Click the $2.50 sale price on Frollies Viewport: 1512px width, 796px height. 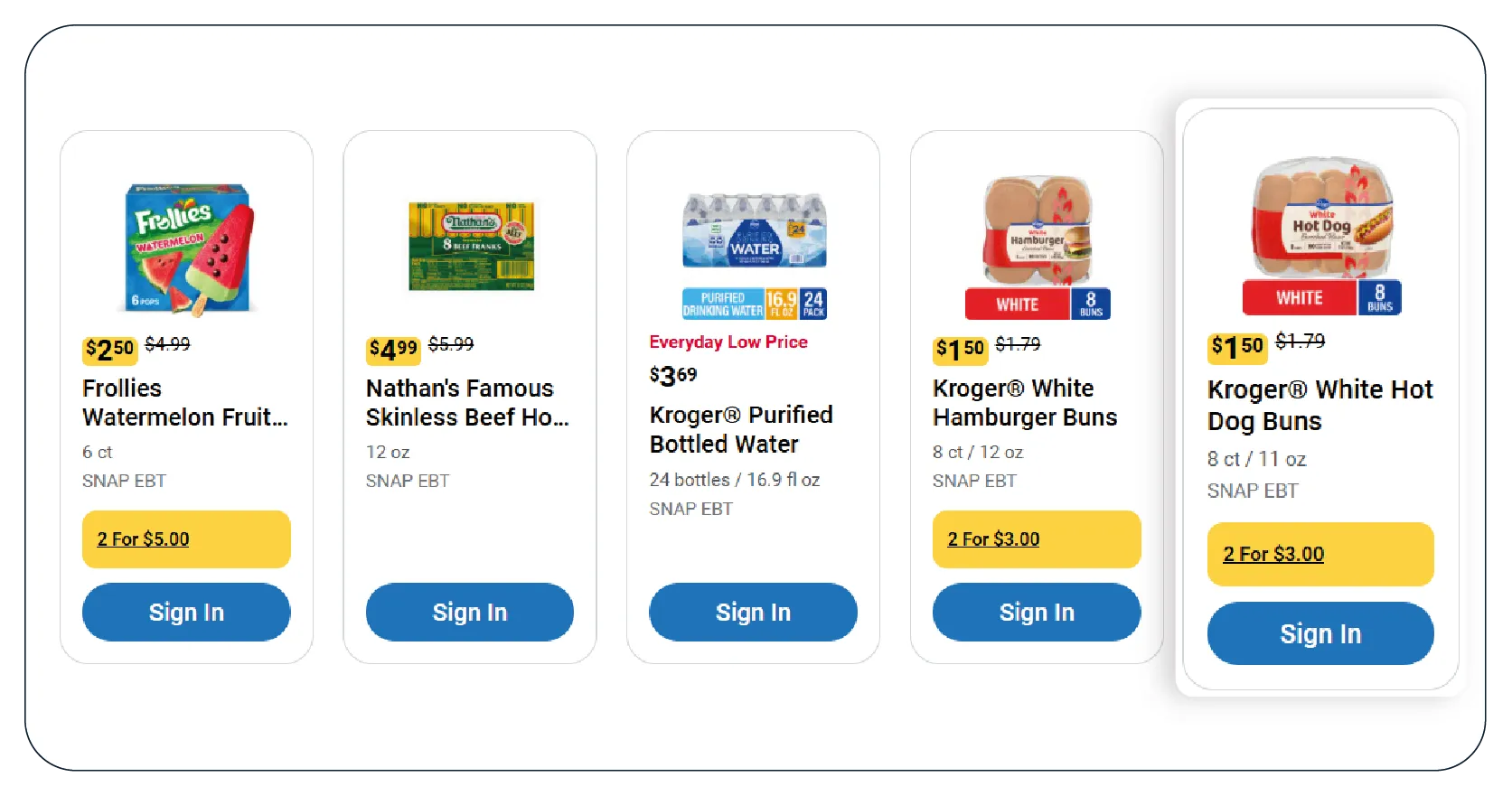tap(109, 349)
